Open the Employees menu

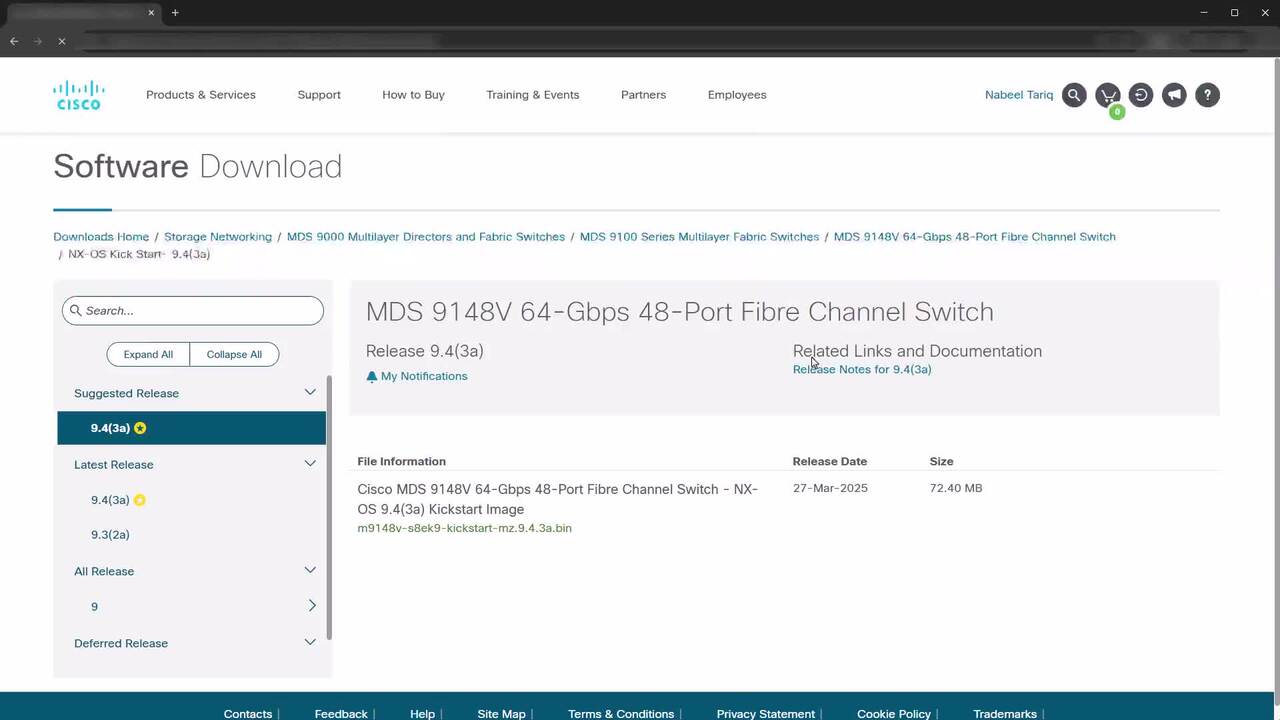[x=737, y=95]
